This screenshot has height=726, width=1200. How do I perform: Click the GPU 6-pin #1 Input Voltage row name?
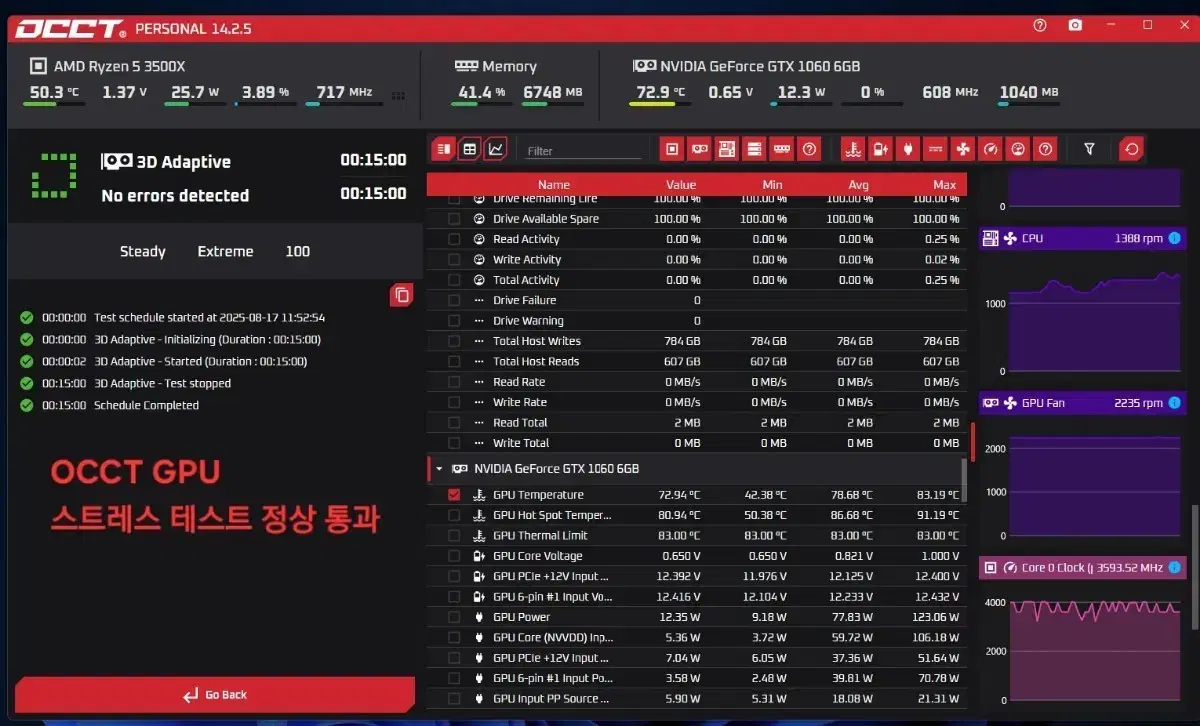pyautogui.click(x=552, y=597)
